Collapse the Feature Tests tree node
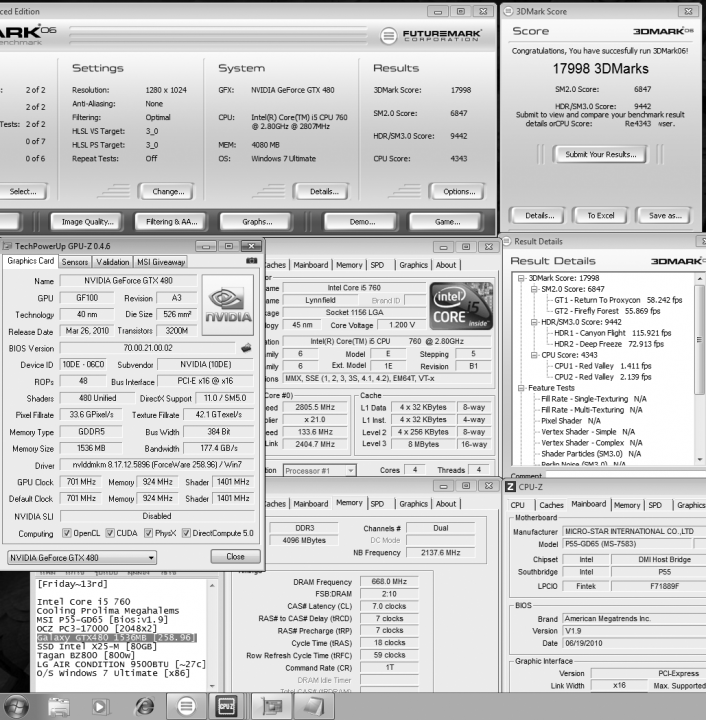 coord(521,388)
